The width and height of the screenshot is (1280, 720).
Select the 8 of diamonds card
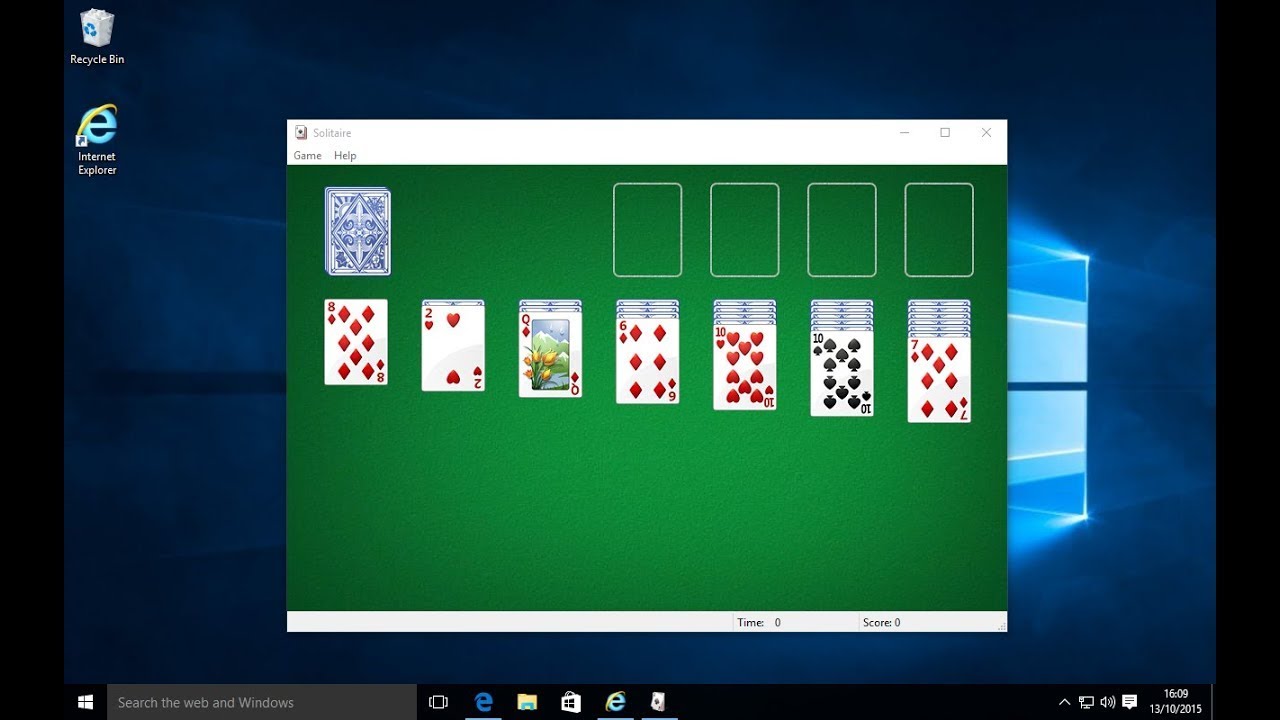coord(356,342)
